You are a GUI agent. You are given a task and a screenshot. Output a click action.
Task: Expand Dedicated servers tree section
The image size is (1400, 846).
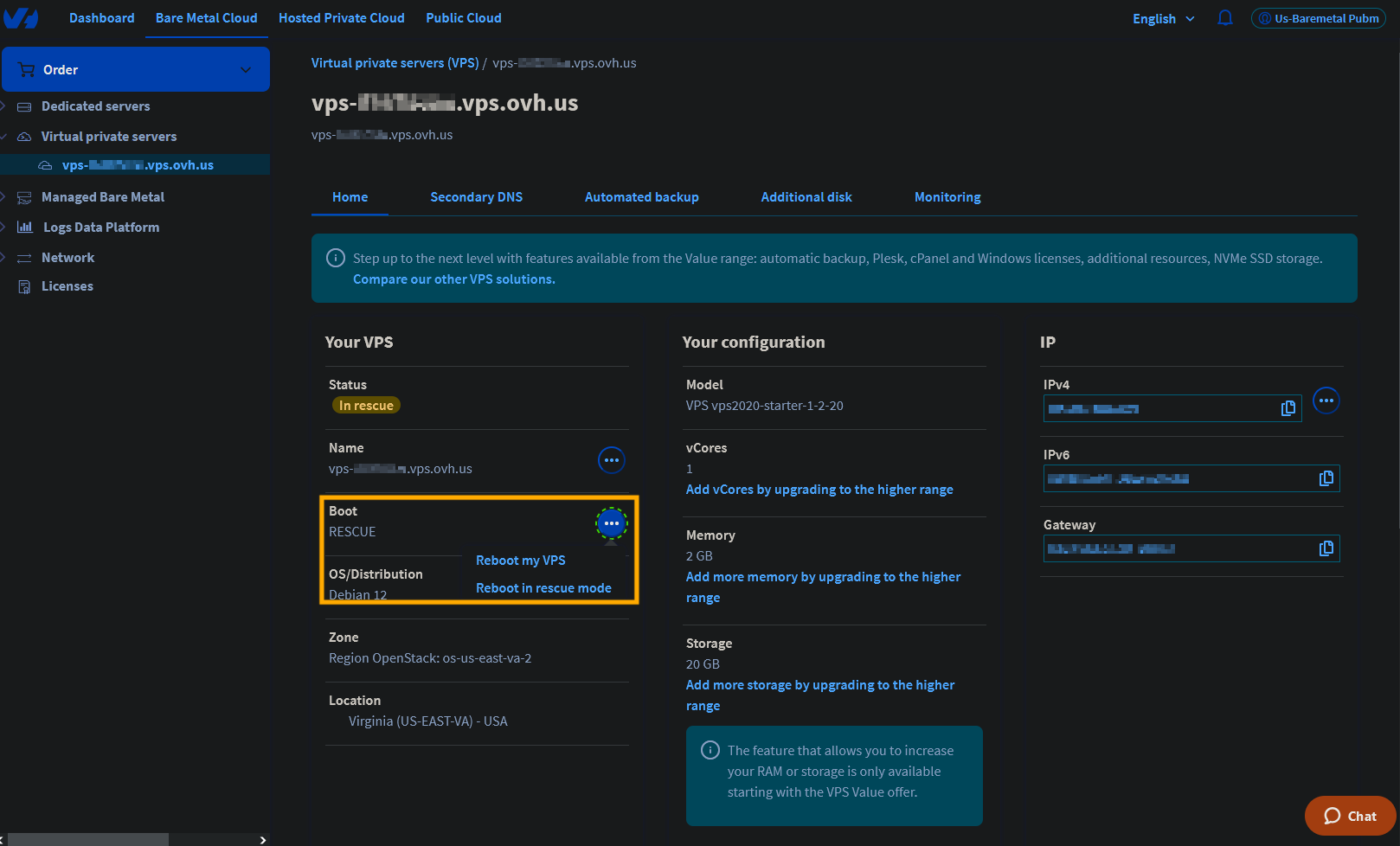[x=3, y=106]
